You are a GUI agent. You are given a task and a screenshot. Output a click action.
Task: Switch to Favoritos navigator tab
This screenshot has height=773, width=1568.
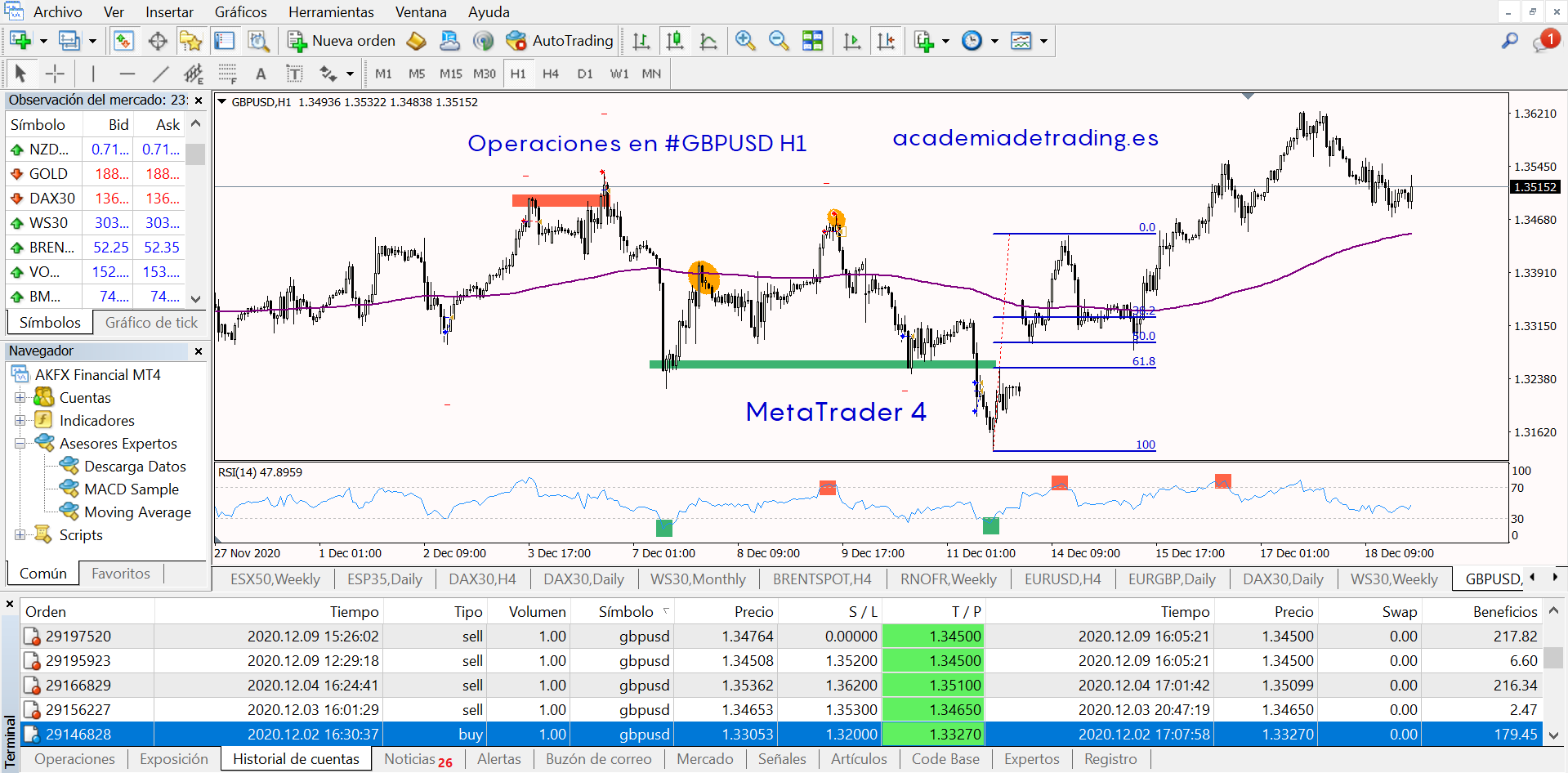[x=121, y=574]
